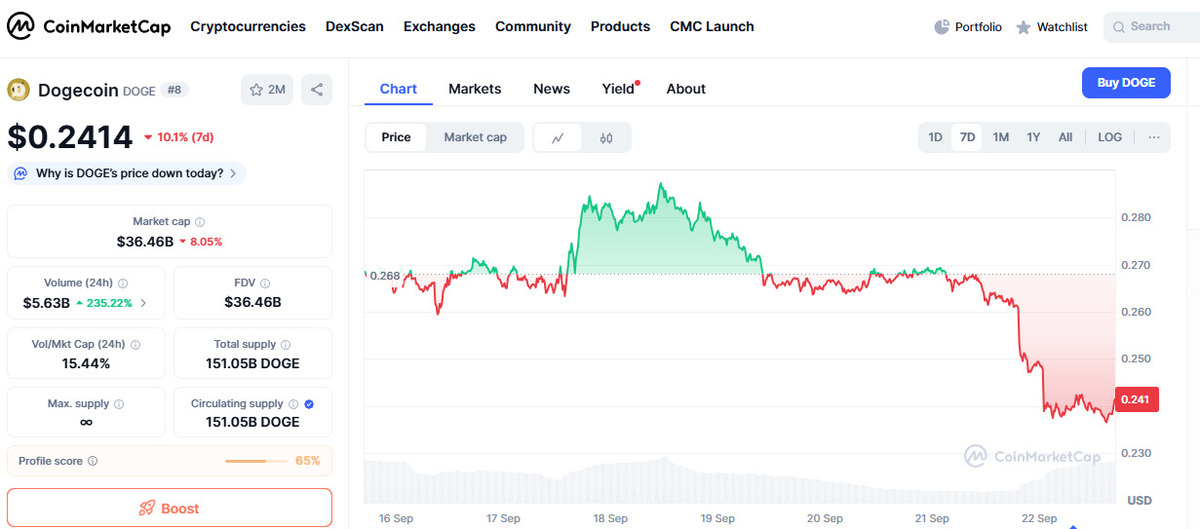
Task: Set chart range to 1D
Action: (935, 137)
